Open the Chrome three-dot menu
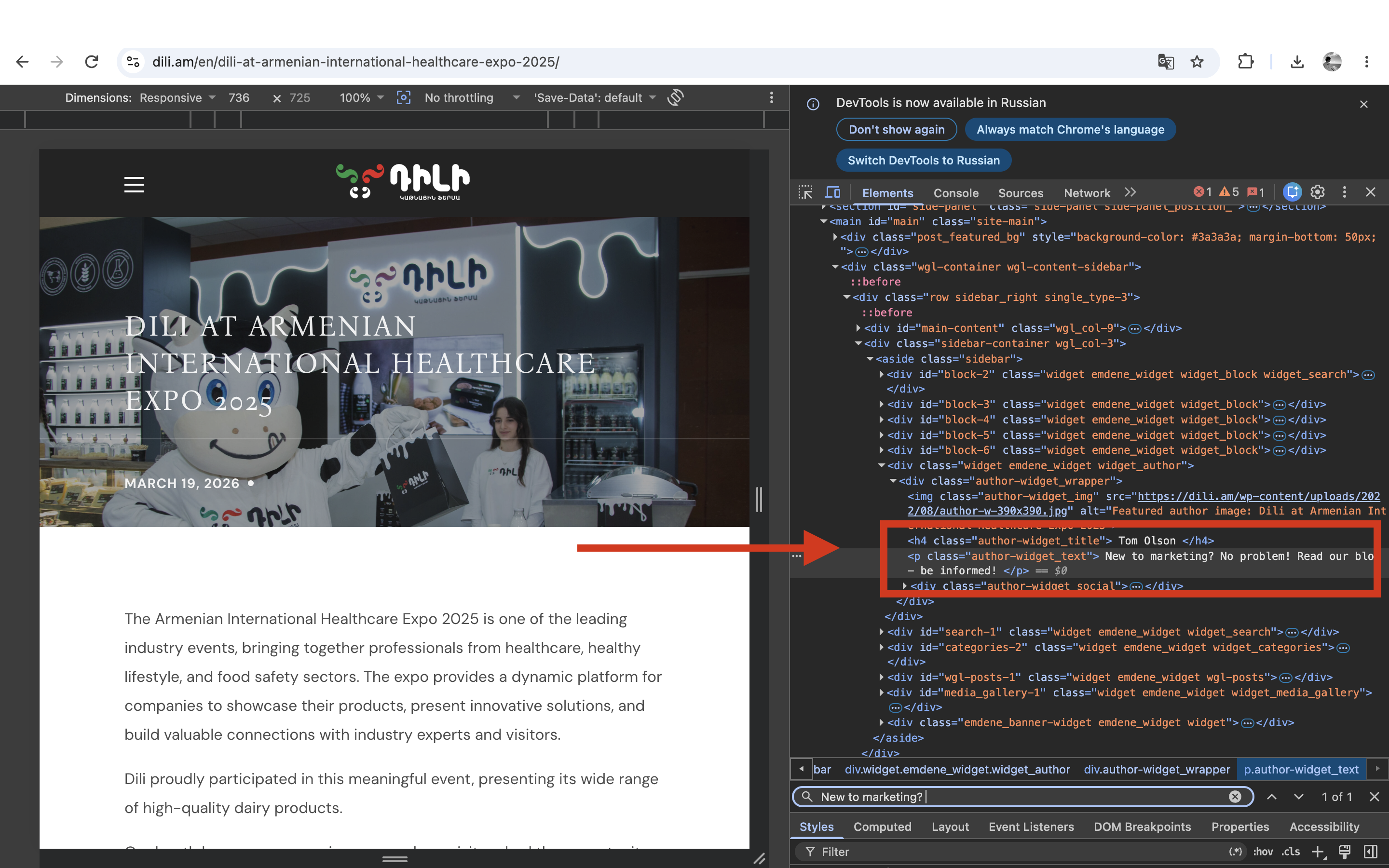The height and width of the screenshot is (868, 1389). pos(1367,61)
